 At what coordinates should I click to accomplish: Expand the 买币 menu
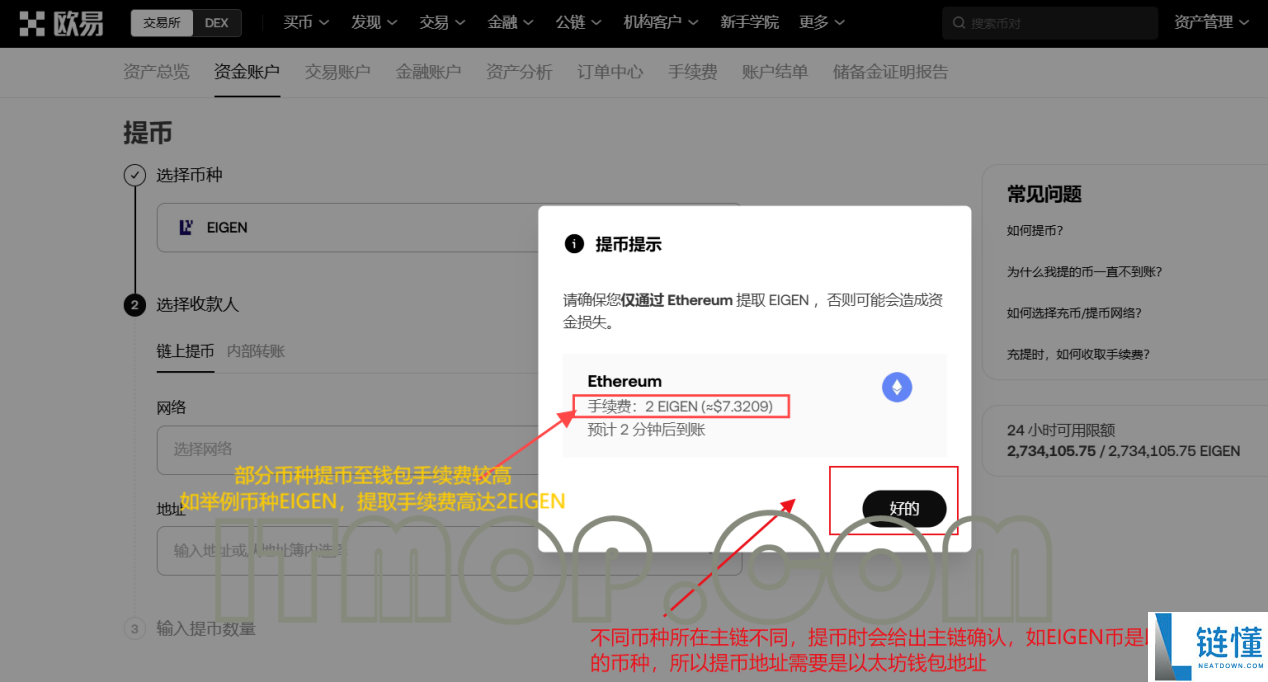pos(306,22)
